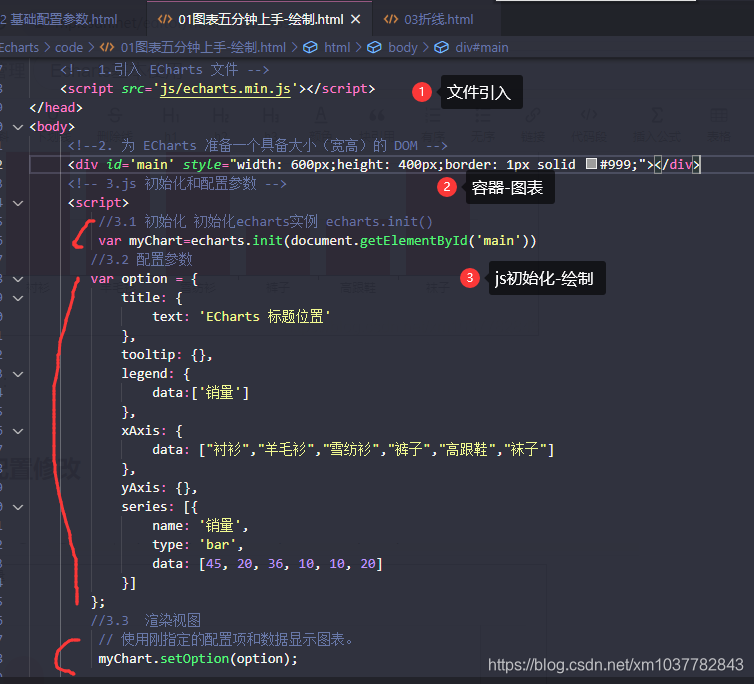
Task: Click the yAxis: {} line
Action: pos(159,488)
